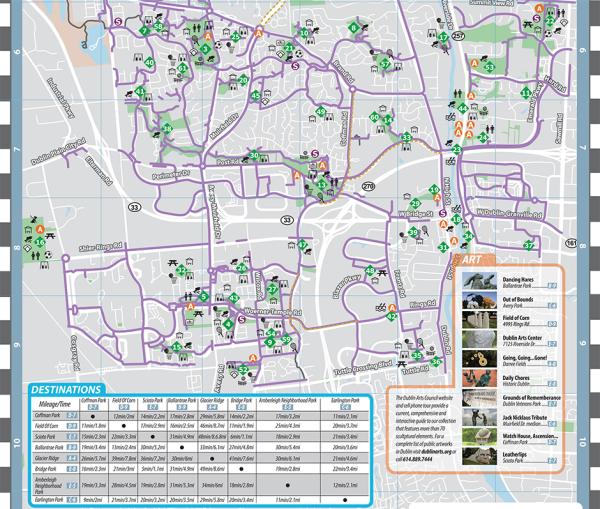Click the ART panel heading
The width and height of the screenshot is (600, 509).
click(471, 260)
